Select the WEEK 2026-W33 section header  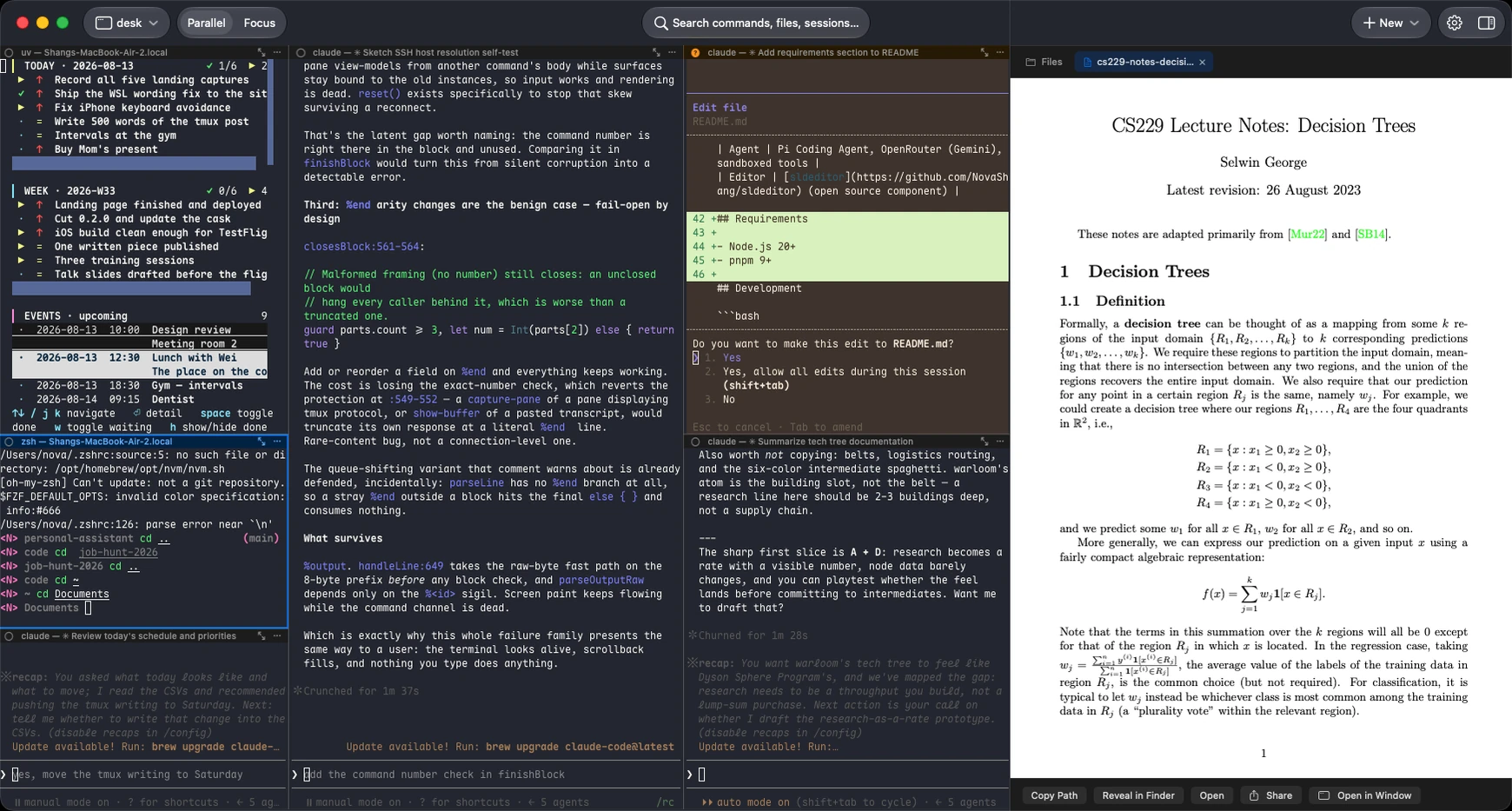tap(140, 190)
